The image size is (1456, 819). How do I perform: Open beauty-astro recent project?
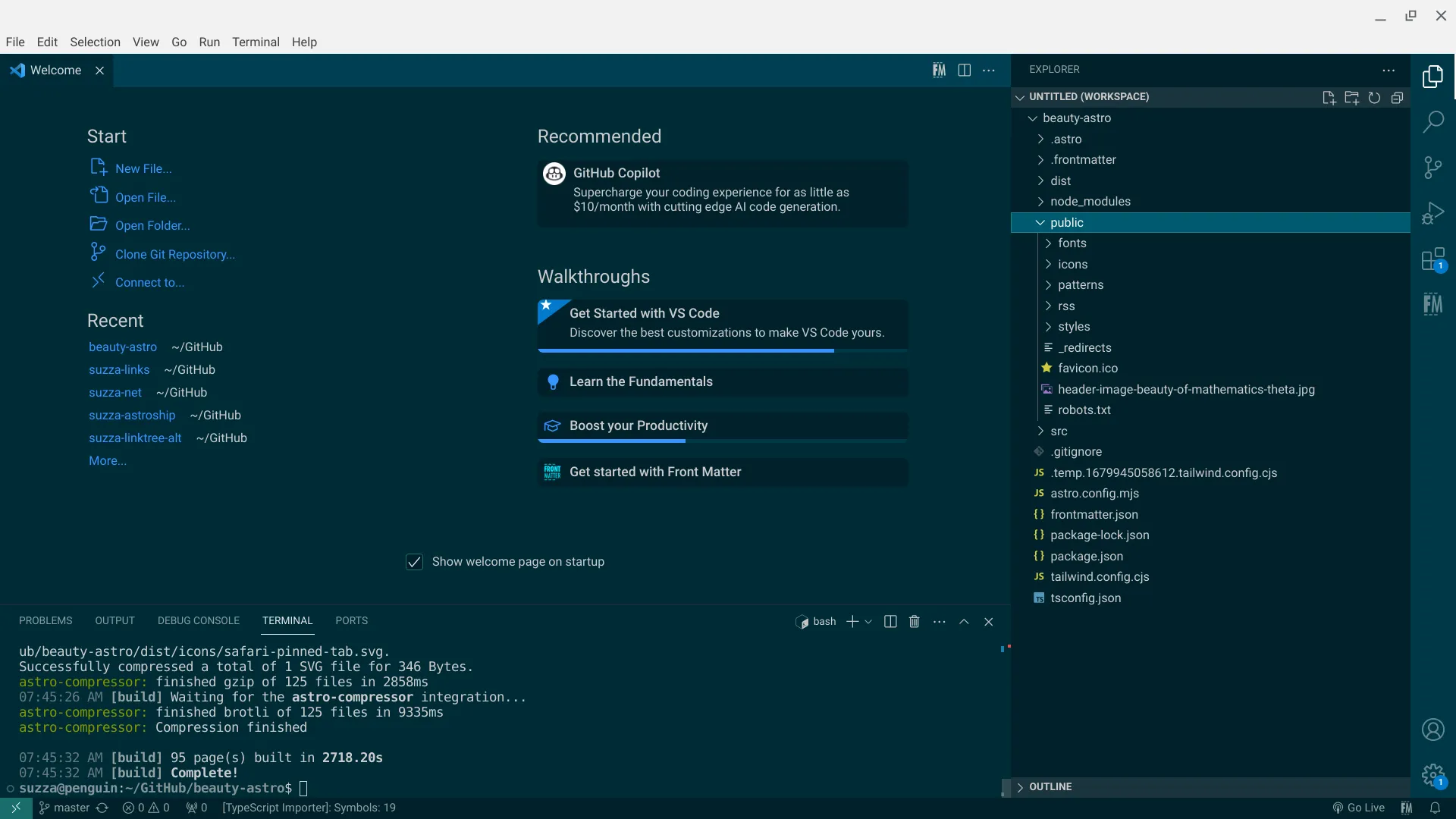pos(122,347)
